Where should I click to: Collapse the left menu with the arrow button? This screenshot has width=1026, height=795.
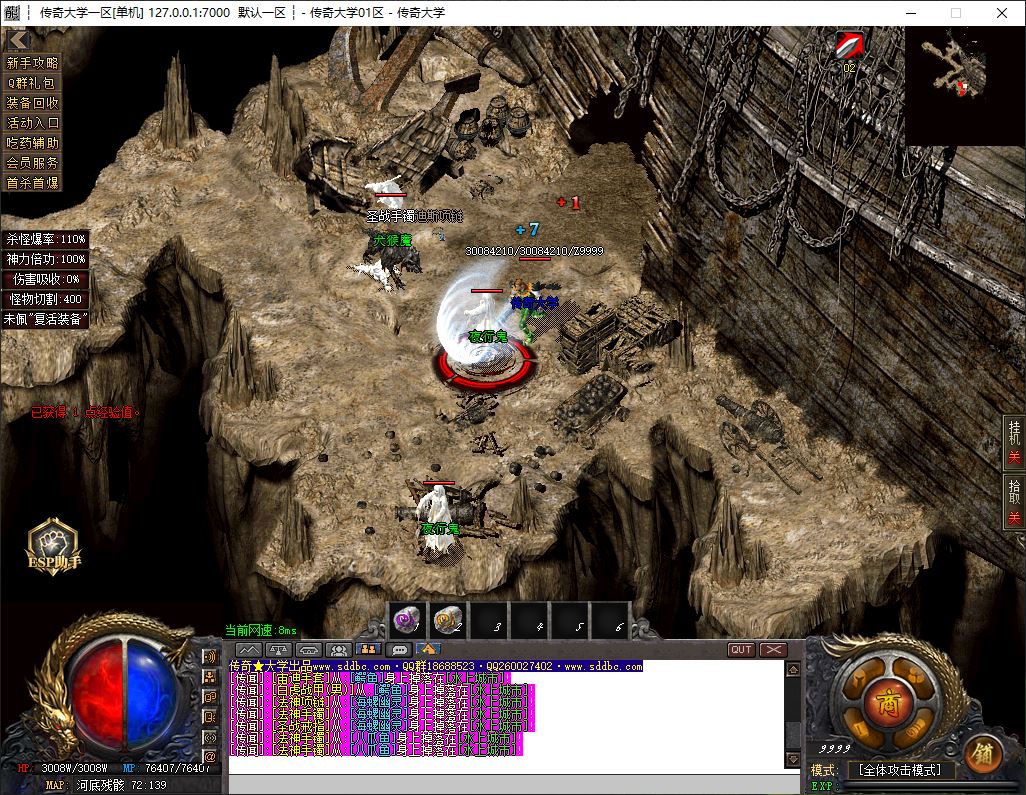pos(18,40)
